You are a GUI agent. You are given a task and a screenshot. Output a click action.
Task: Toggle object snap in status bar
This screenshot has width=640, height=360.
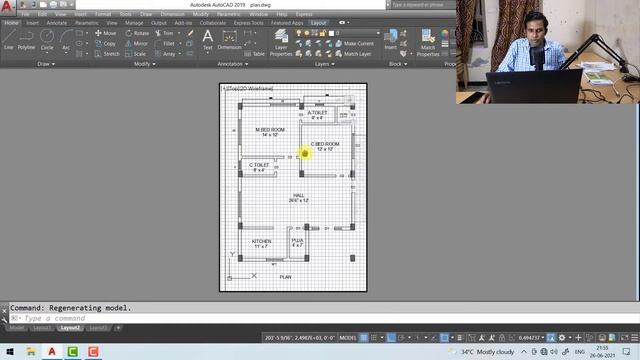pyautogui.click(x=444, y=338)
